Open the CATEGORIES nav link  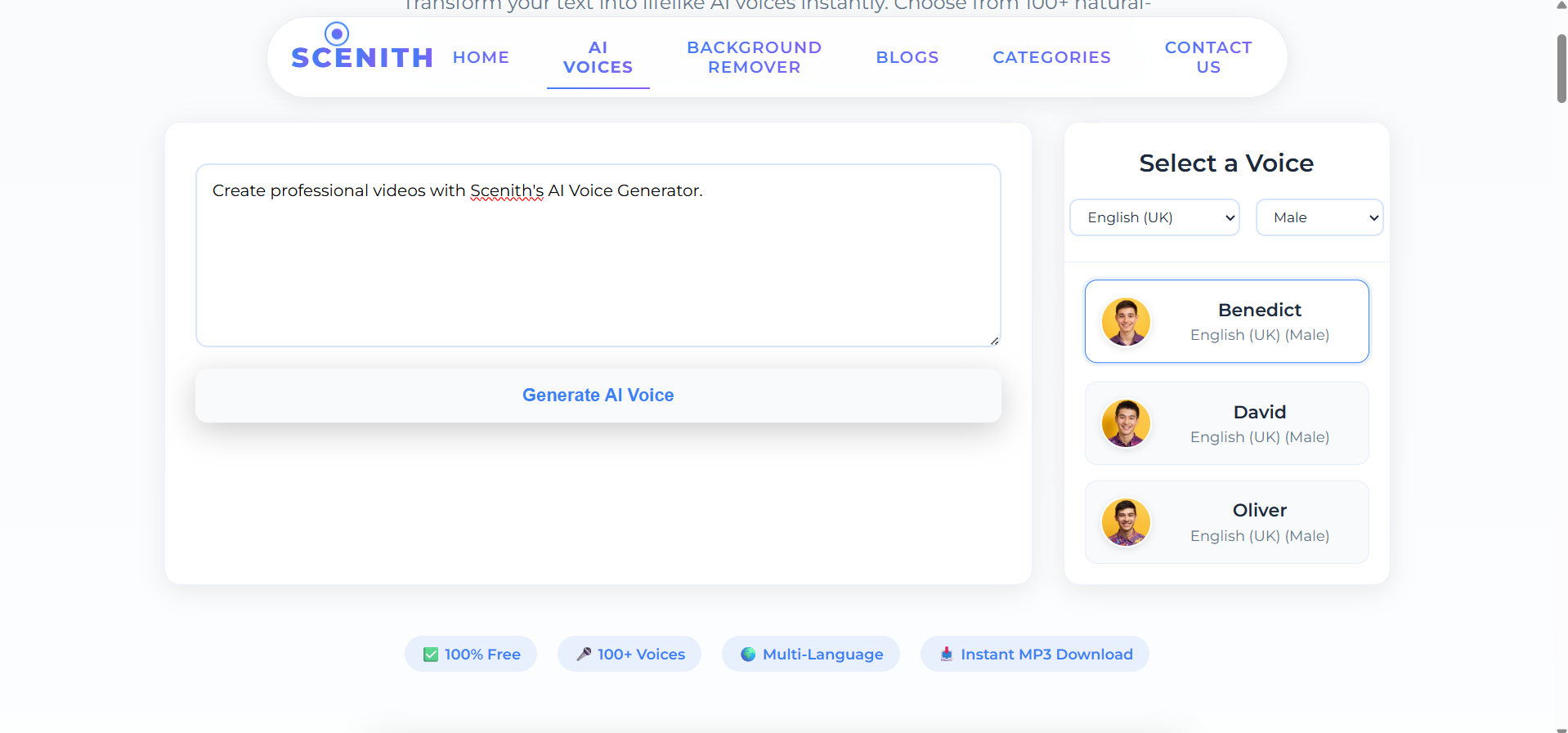[1051, 57]
